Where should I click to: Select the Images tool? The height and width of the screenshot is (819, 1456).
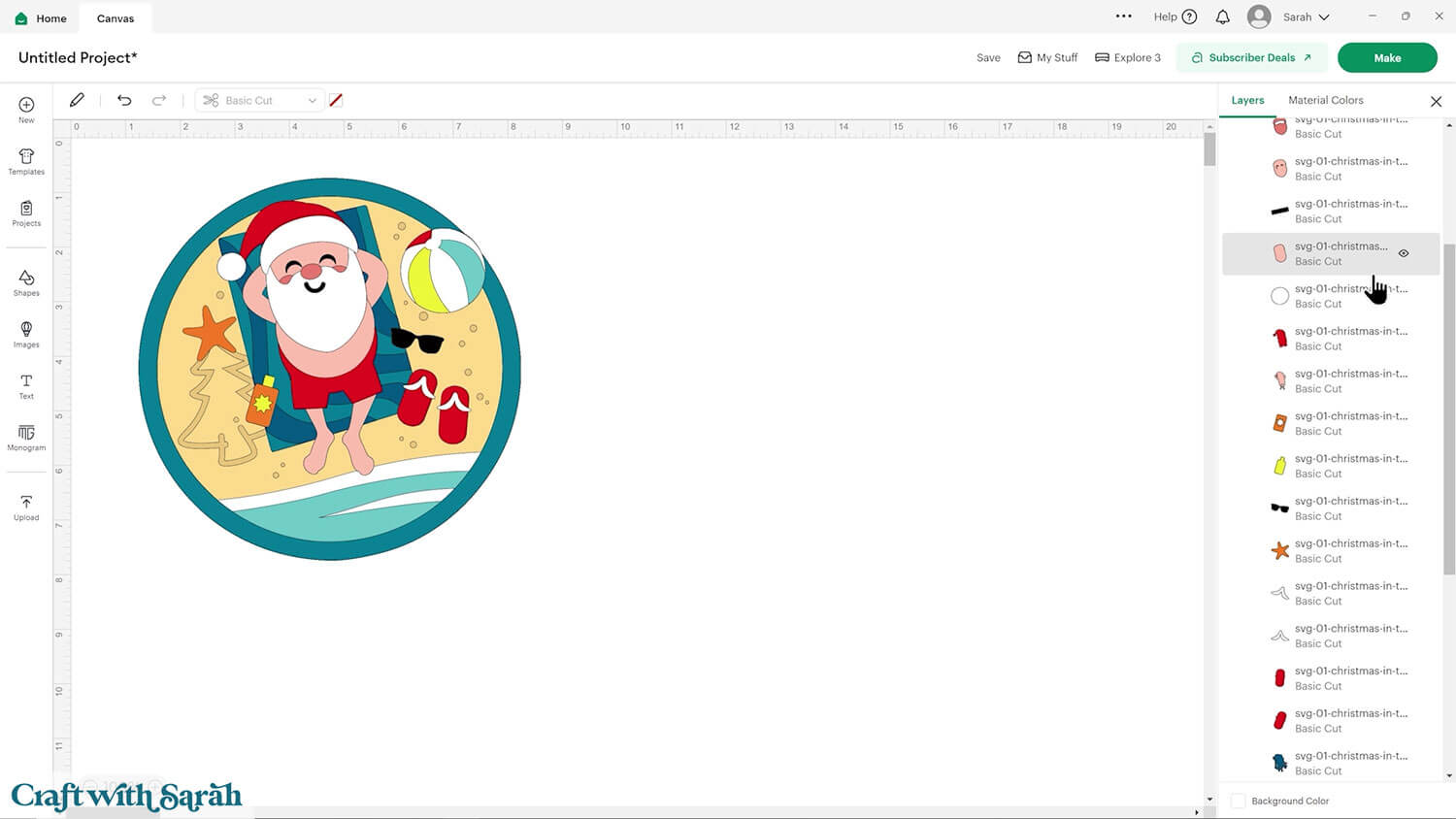[25, 333]
